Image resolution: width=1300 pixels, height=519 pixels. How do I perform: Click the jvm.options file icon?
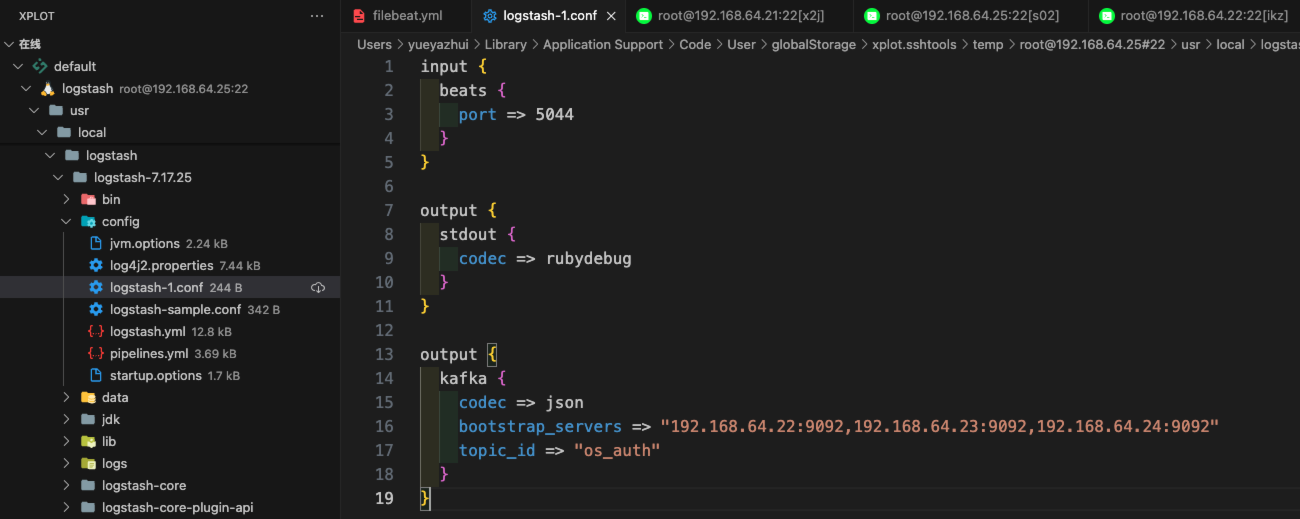(x=96, y=244)
